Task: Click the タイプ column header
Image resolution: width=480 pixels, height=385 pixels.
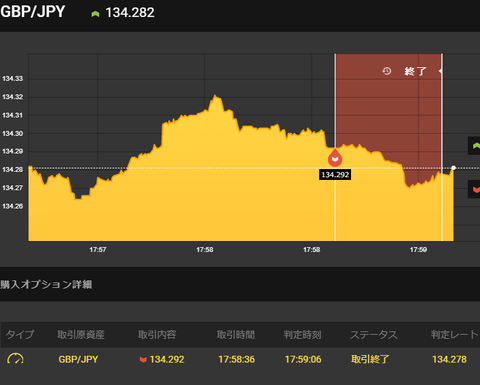Action: point(20,334)
